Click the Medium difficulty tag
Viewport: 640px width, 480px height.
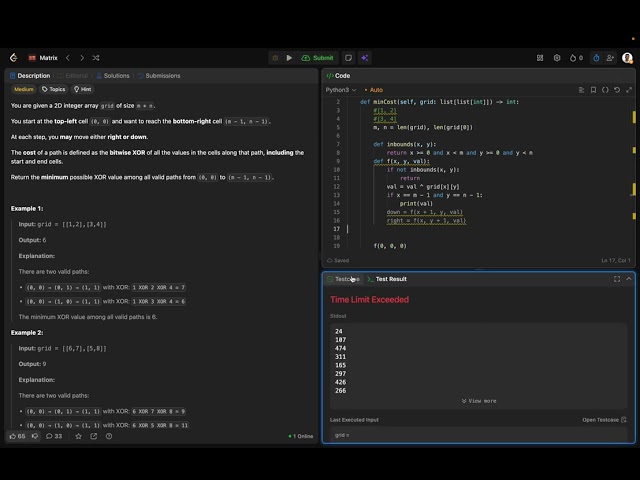click(x=24, y=89)
